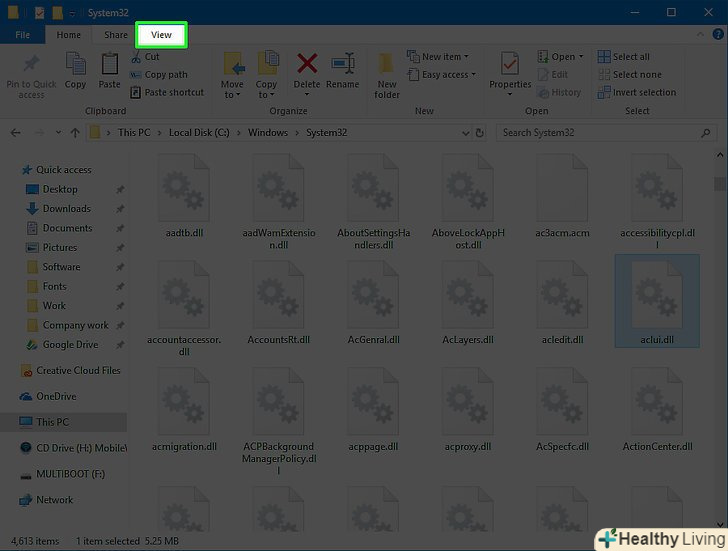
Task: Click the Properties checkmark icon
Action: [x=510, y=64]
